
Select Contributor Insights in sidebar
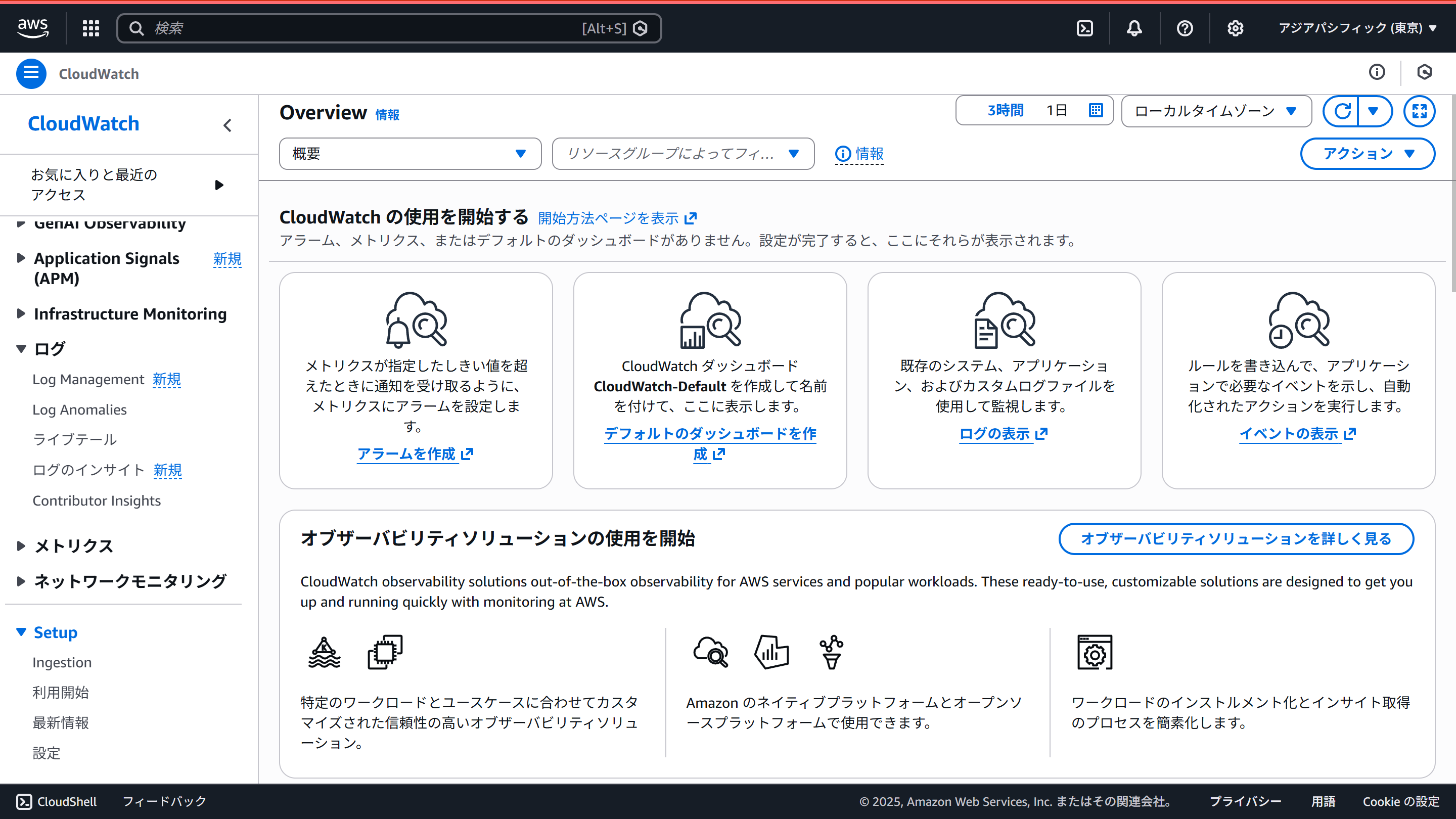(97, 500)
